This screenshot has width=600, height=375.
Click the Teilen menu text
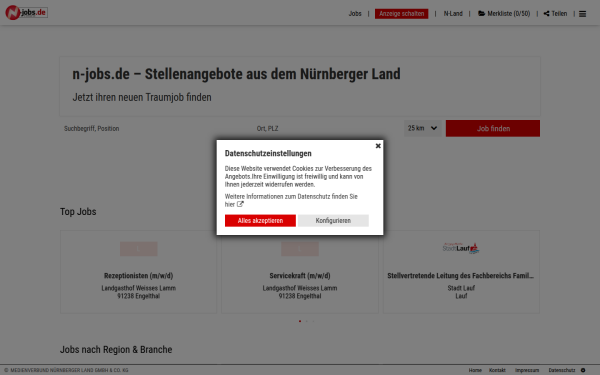tap(559, 14)
